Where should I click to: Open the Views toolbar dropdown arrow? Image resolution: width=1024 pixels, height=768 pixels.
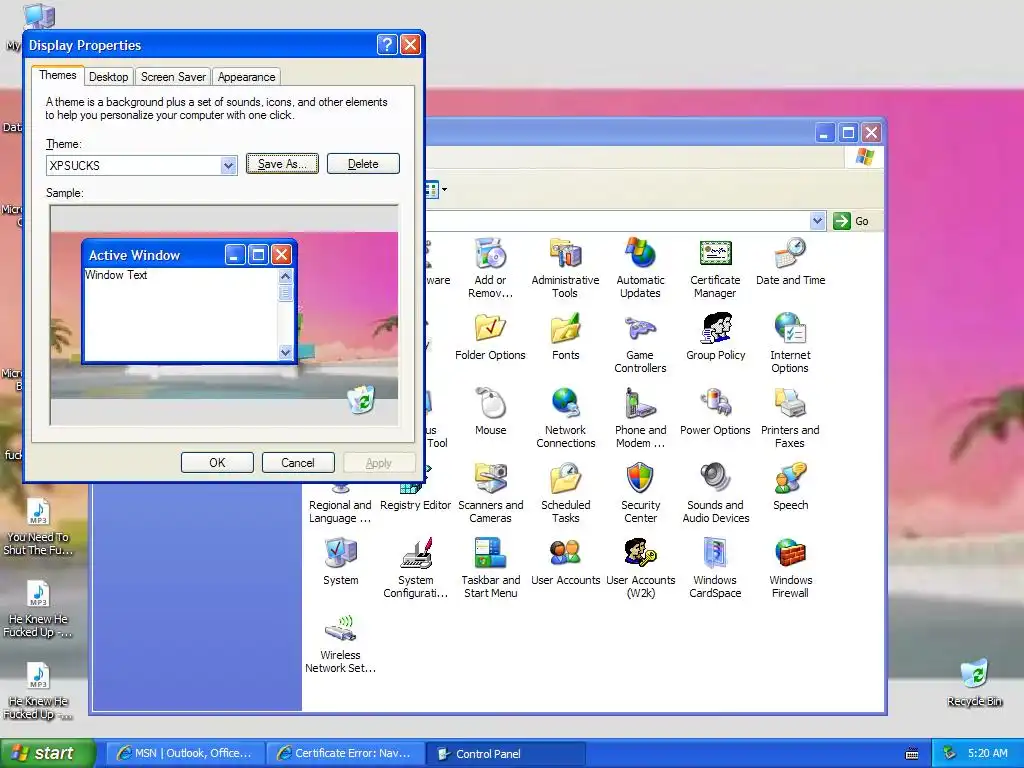pos(444,190)
